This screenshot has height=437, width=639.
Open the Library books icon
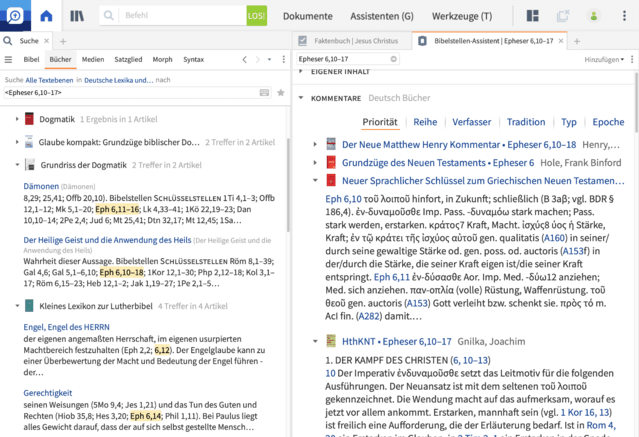[x=78, y=16]
